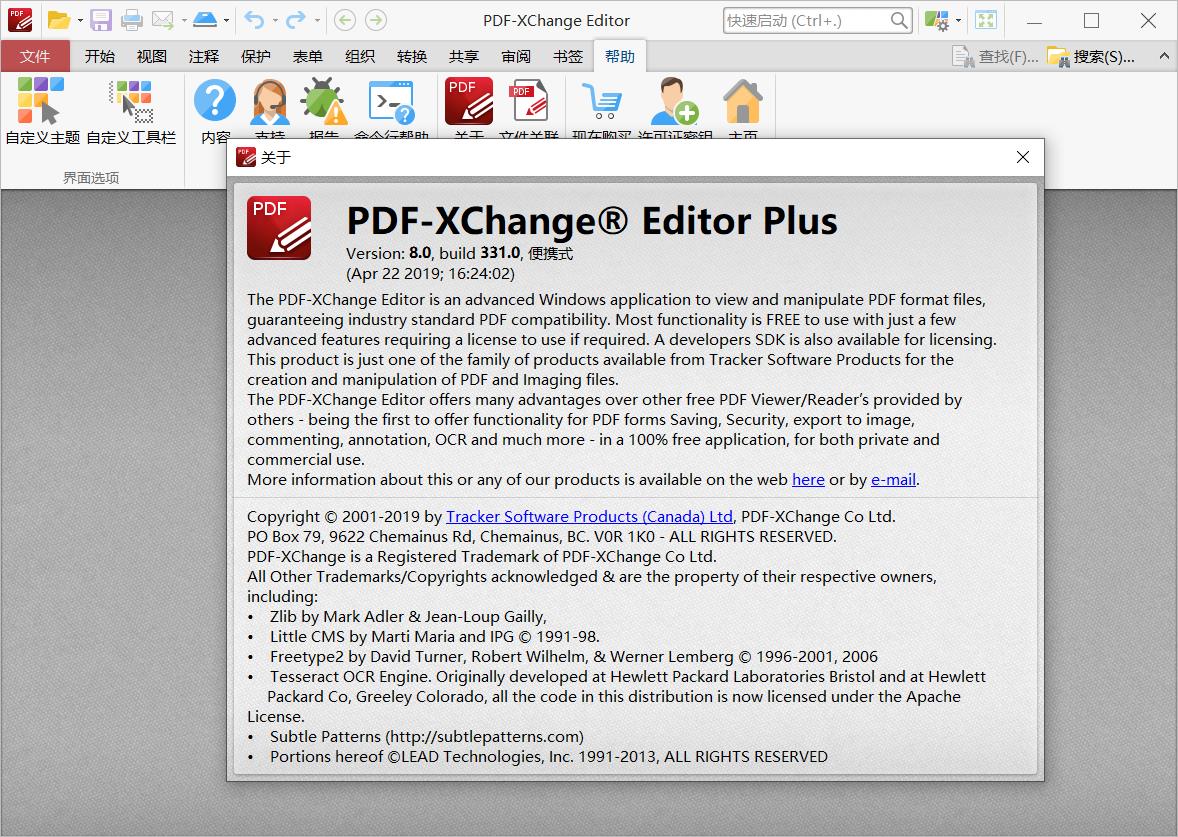The image size is (1178, 837).
Task: Switch to the 审阅 ribbon tab
Action: 516,56
